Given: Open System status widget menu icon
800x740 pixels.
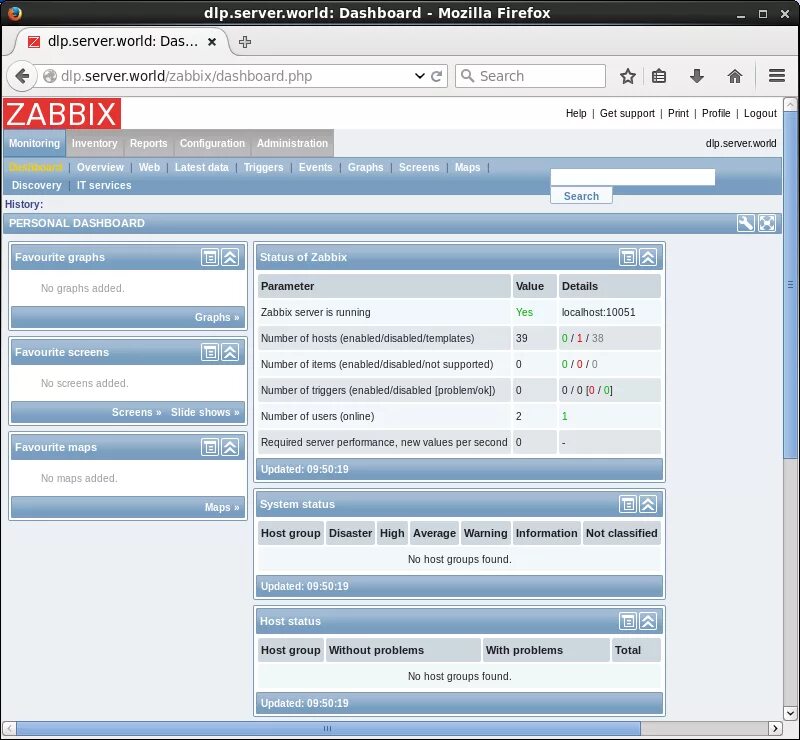Looking at the screenshot, I should pos(628,504).
